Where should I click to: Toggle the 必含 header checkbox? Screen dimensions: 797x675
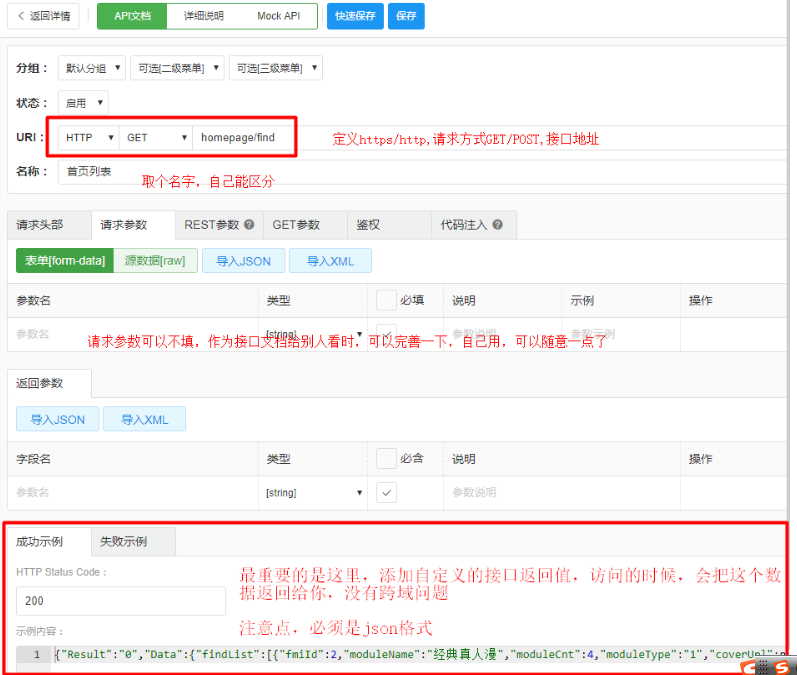pos(386,458)
